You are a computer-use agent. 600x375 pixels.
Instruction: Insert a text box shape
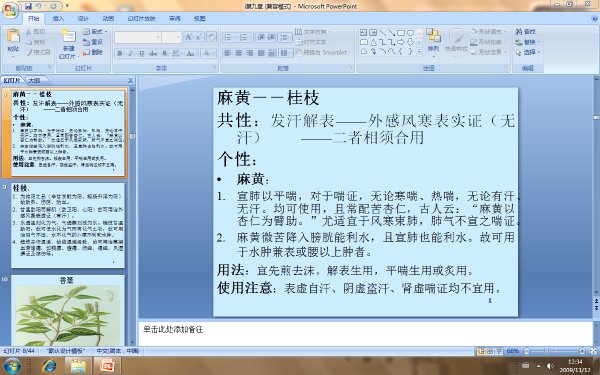364,33
